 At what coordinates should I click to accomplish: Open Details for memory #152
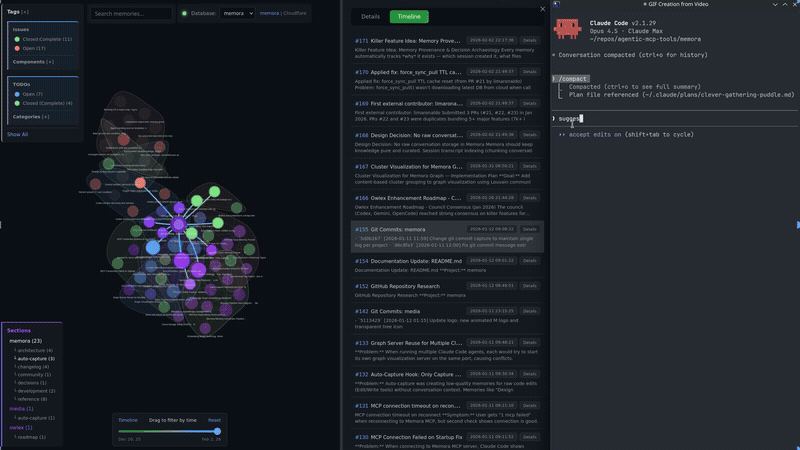point(530,286)
